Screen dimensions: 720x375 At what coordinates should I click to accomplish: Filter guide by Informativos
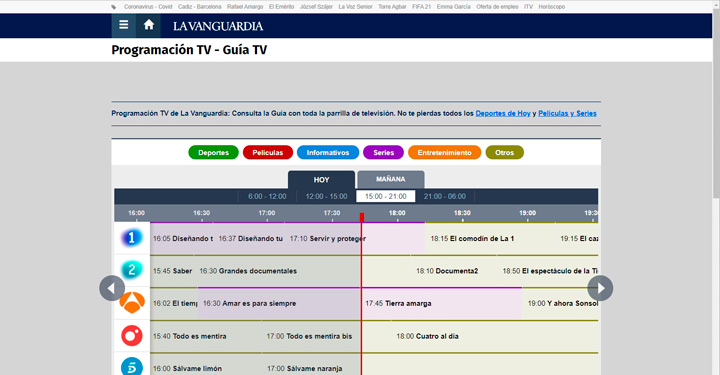pos(328,152)
